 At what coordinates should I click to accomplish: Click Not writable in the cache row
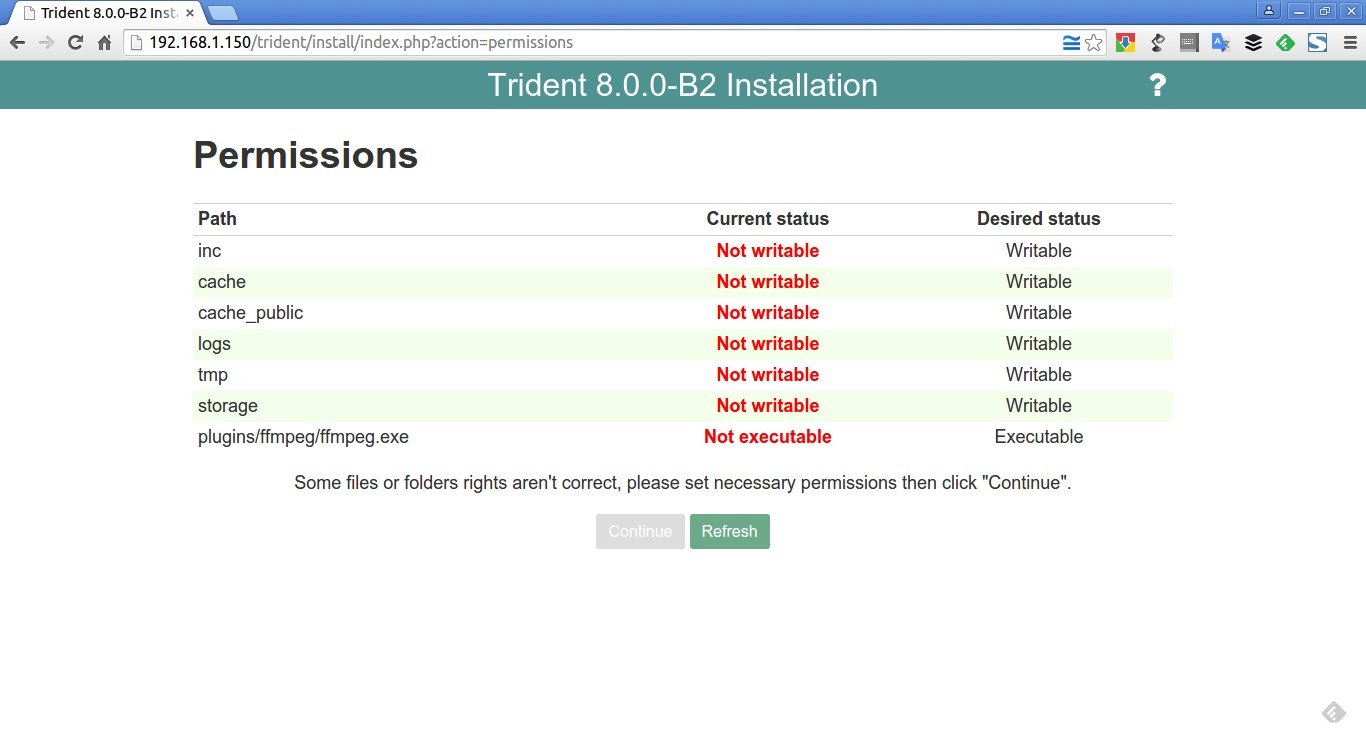point(768,281)
